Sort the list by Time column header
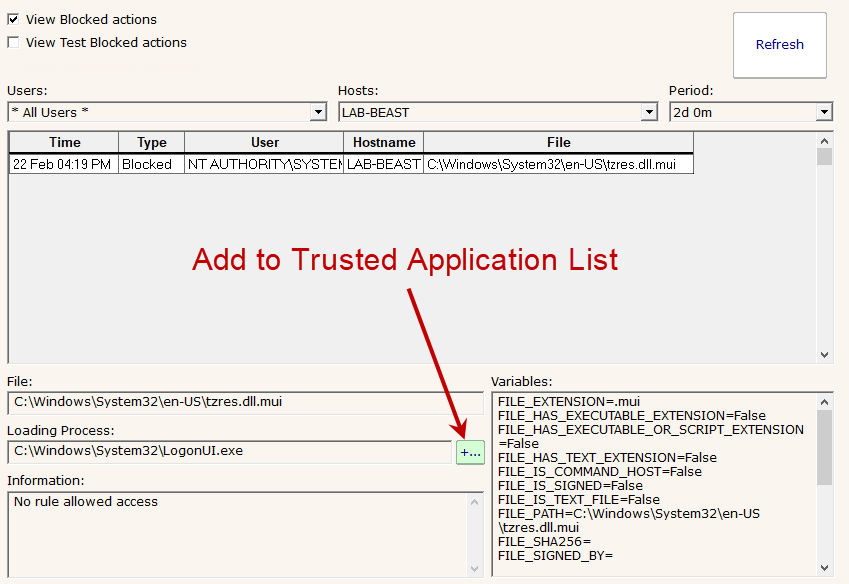Image resolution: width=849 pixels, height=584 pixels. click(x=64, y=142)
